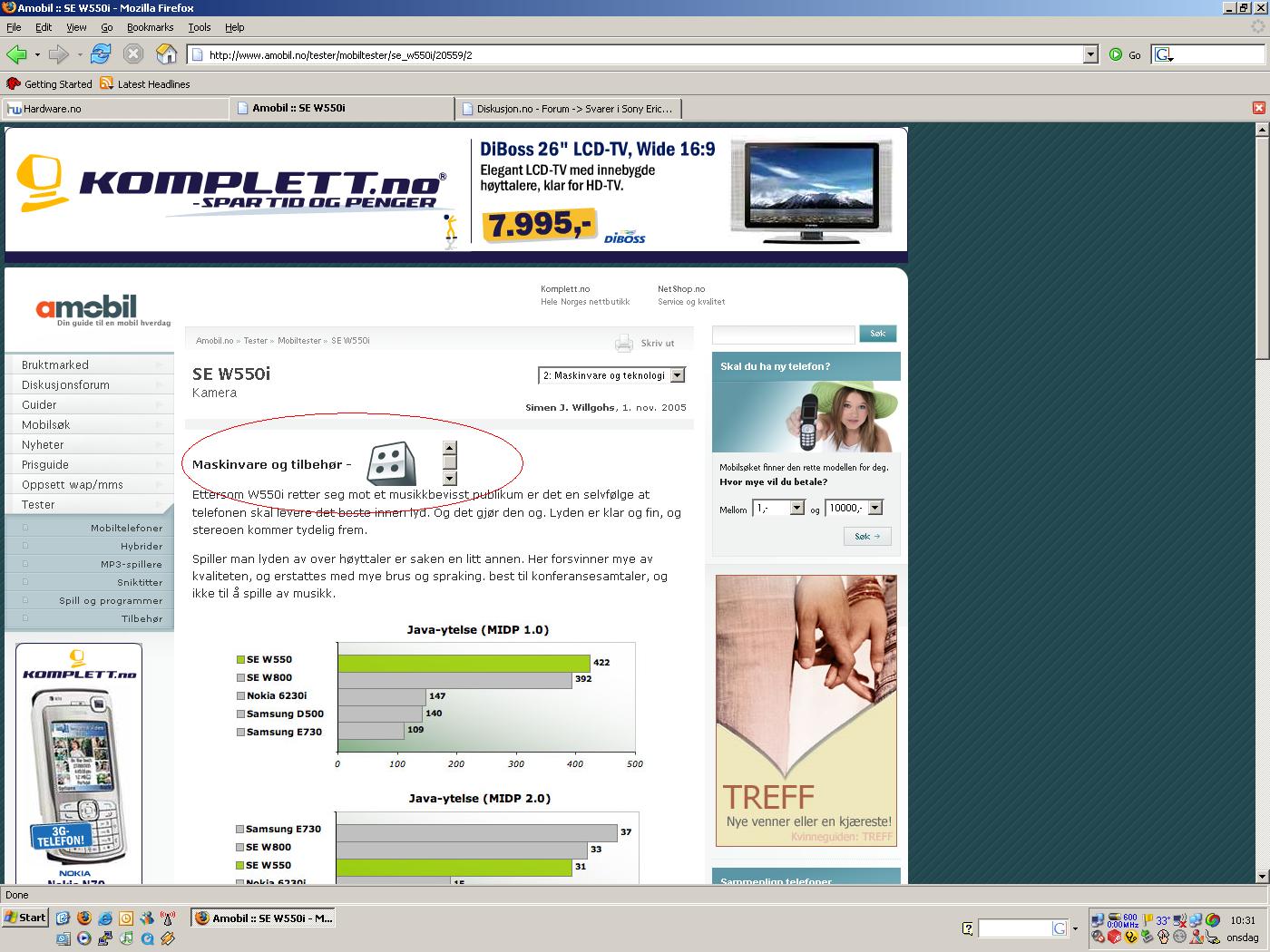Open the page section dropdown '2: Maskinvare og teknologi'
The image size is (1270, 952).
click(x=611, y=375)
